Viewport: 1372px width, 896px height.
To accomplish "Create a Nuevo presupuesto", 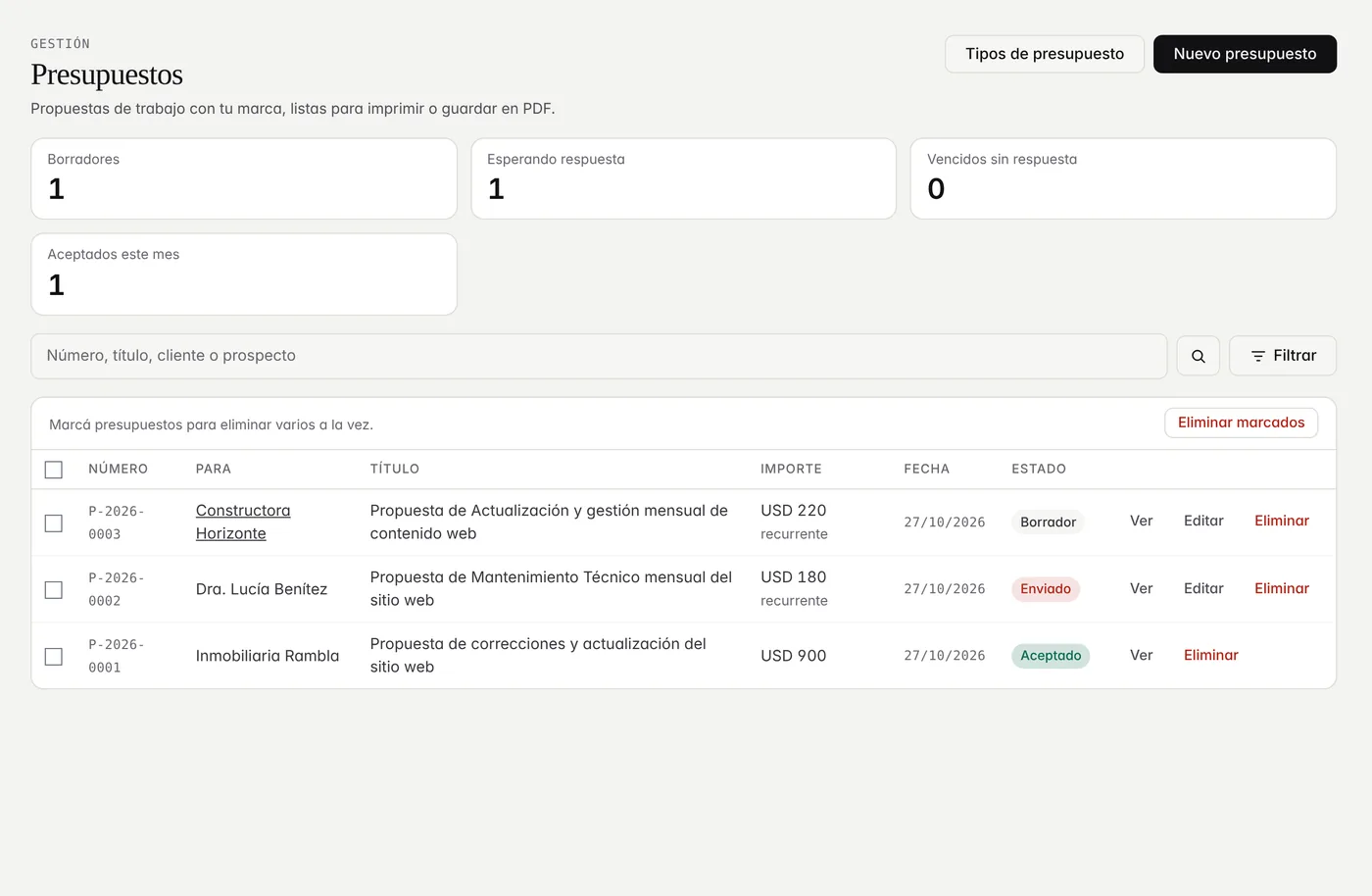I will pyautogui.click(x=1245, y=54).
